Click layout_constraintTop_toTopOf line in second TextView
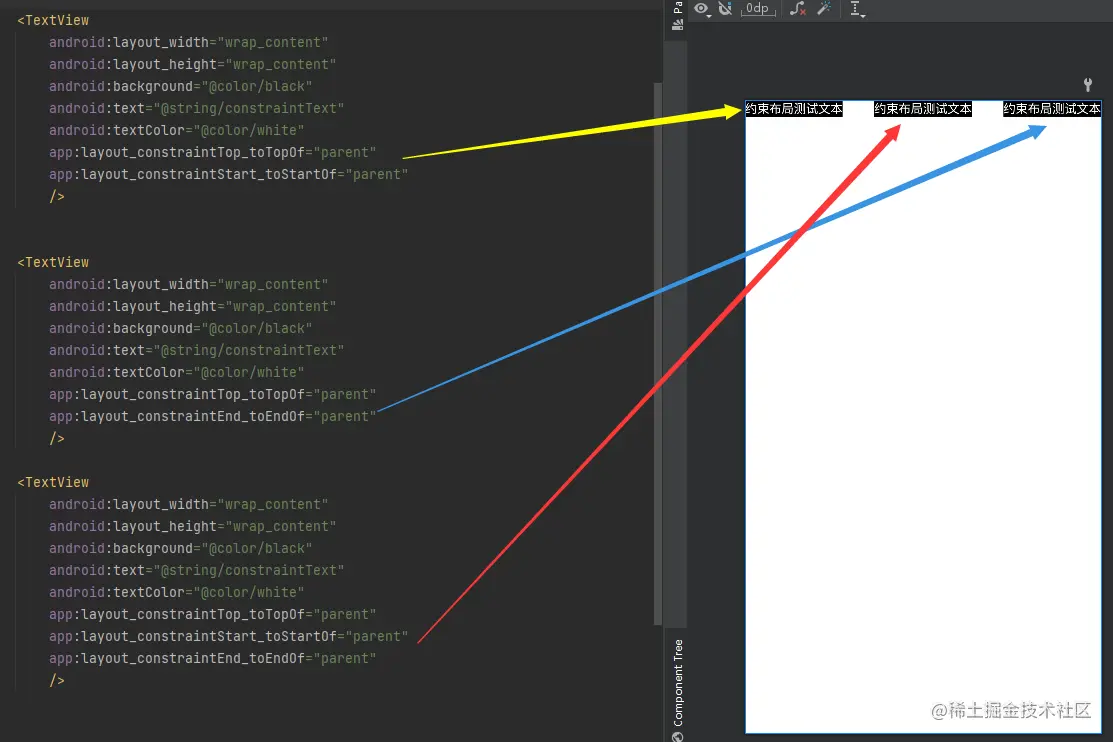 (212, 394)
